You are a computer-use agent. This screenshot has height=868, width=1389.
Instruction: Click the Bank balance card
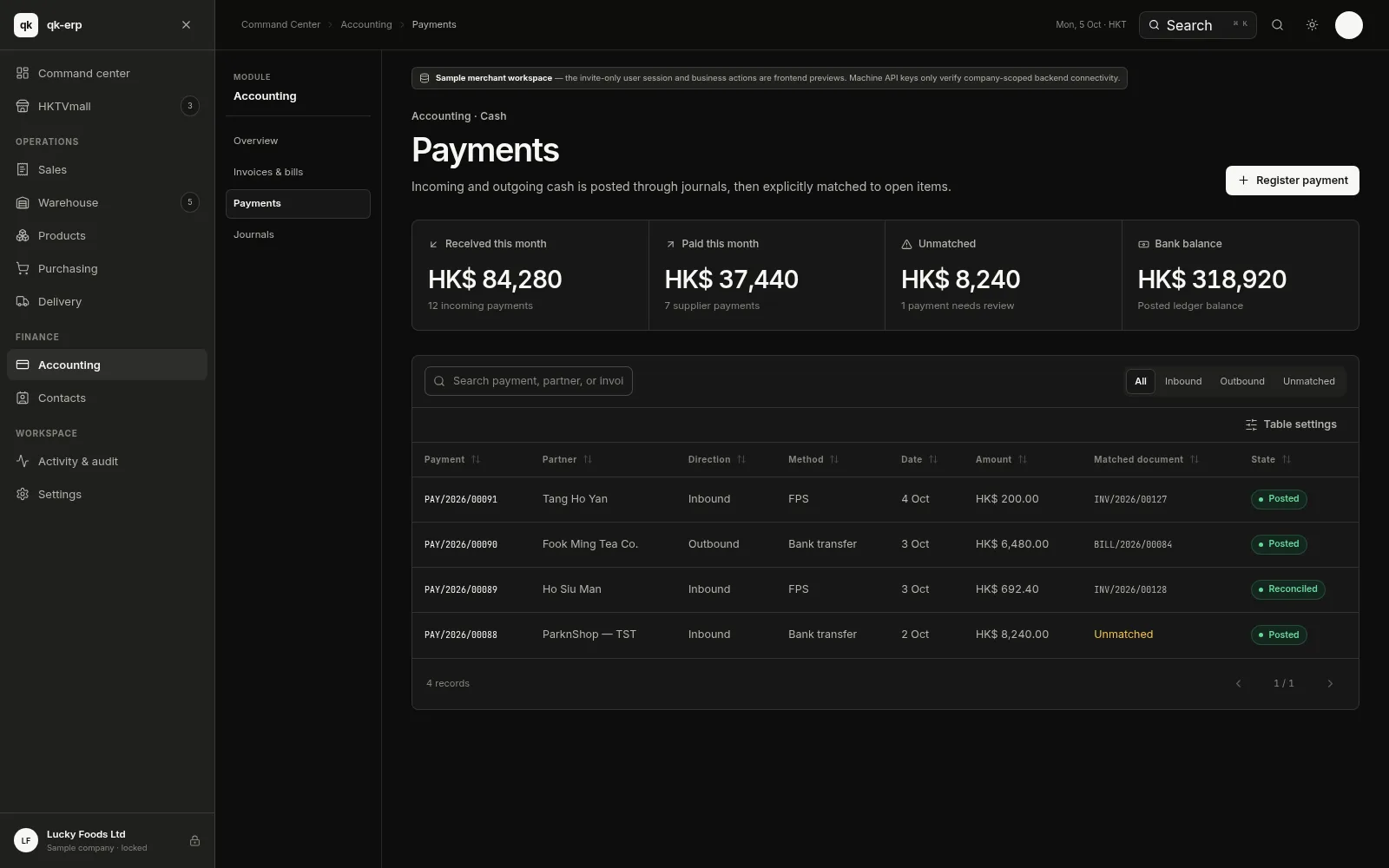coord(1241,275)
